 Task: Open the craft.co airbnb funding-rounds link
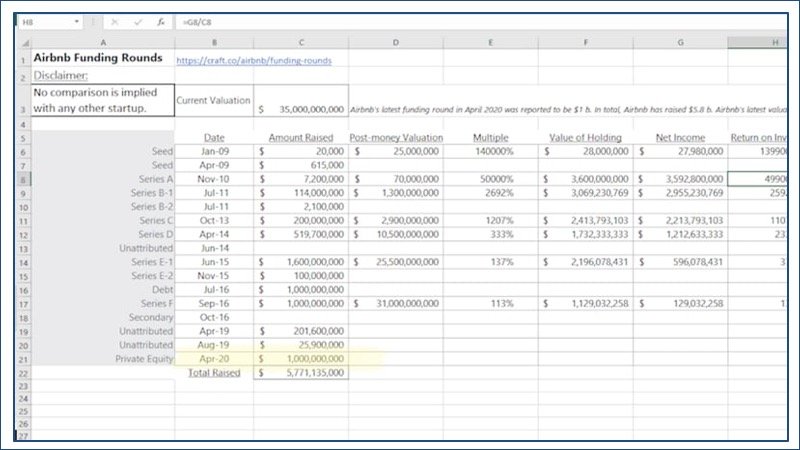254,60
